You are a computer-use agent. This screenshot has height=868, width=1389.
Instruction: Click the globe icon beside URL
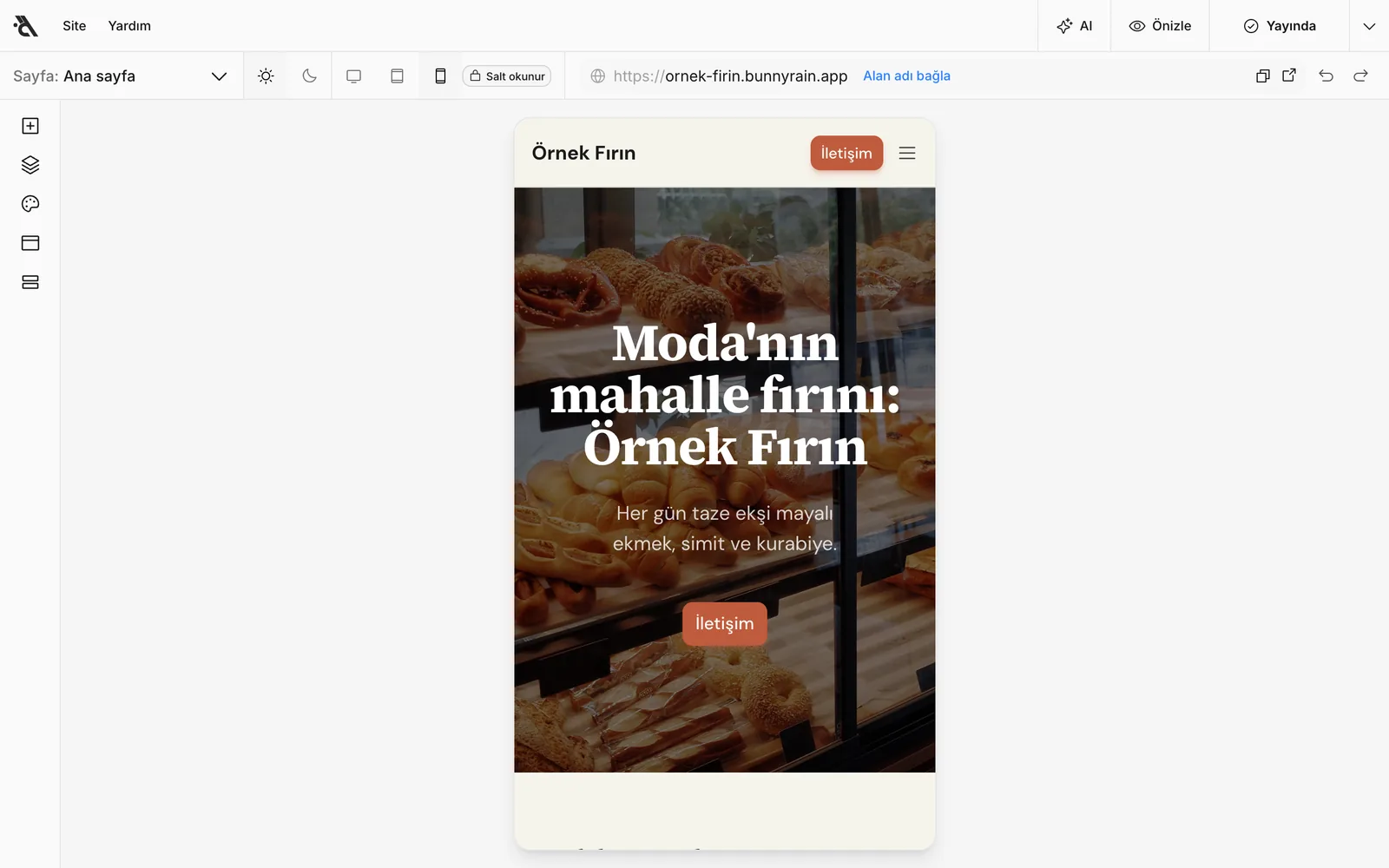(597, 76)
